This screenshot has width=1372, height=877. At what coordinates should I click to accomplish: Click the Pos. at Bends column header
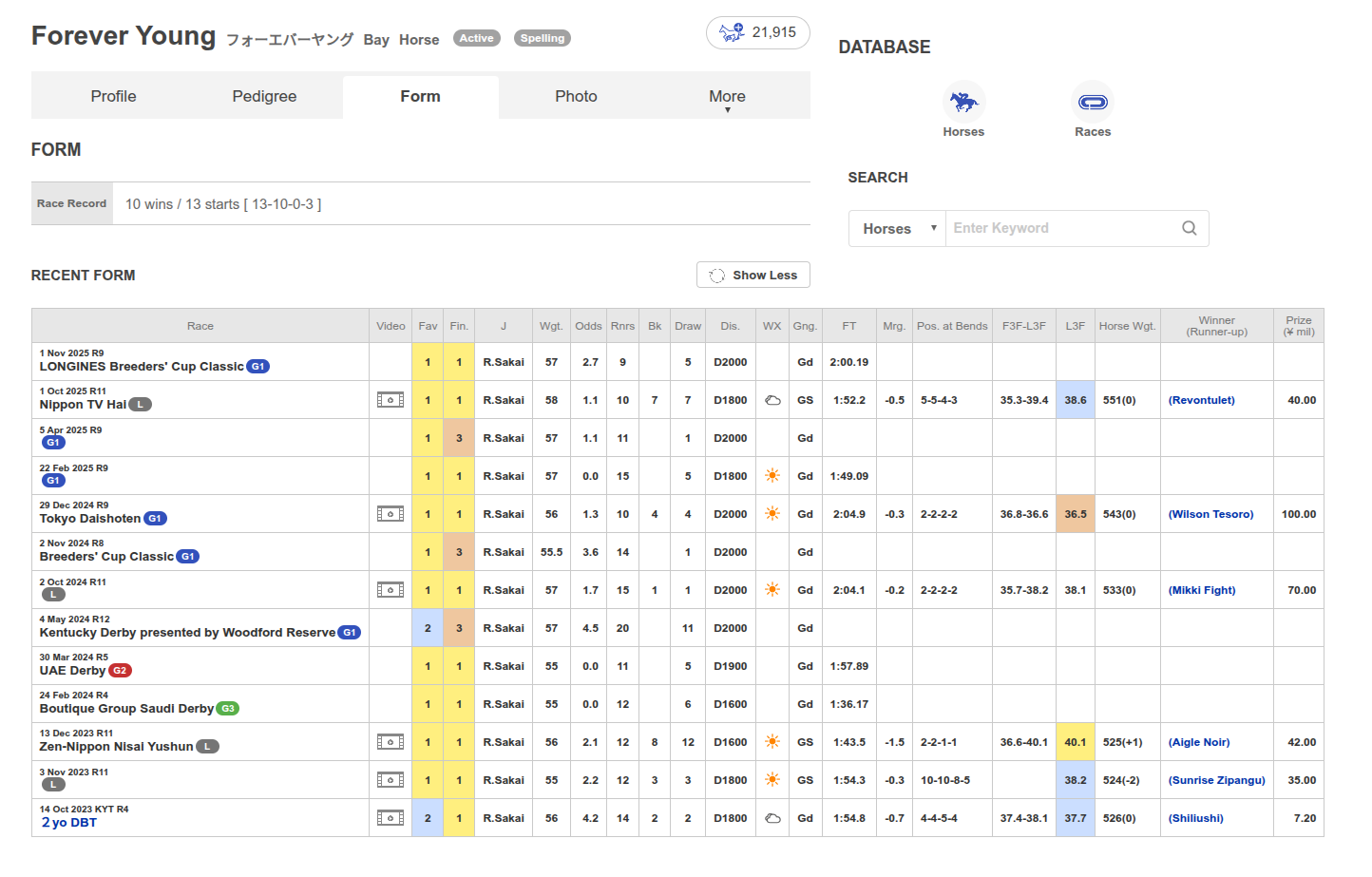(952, 326)
